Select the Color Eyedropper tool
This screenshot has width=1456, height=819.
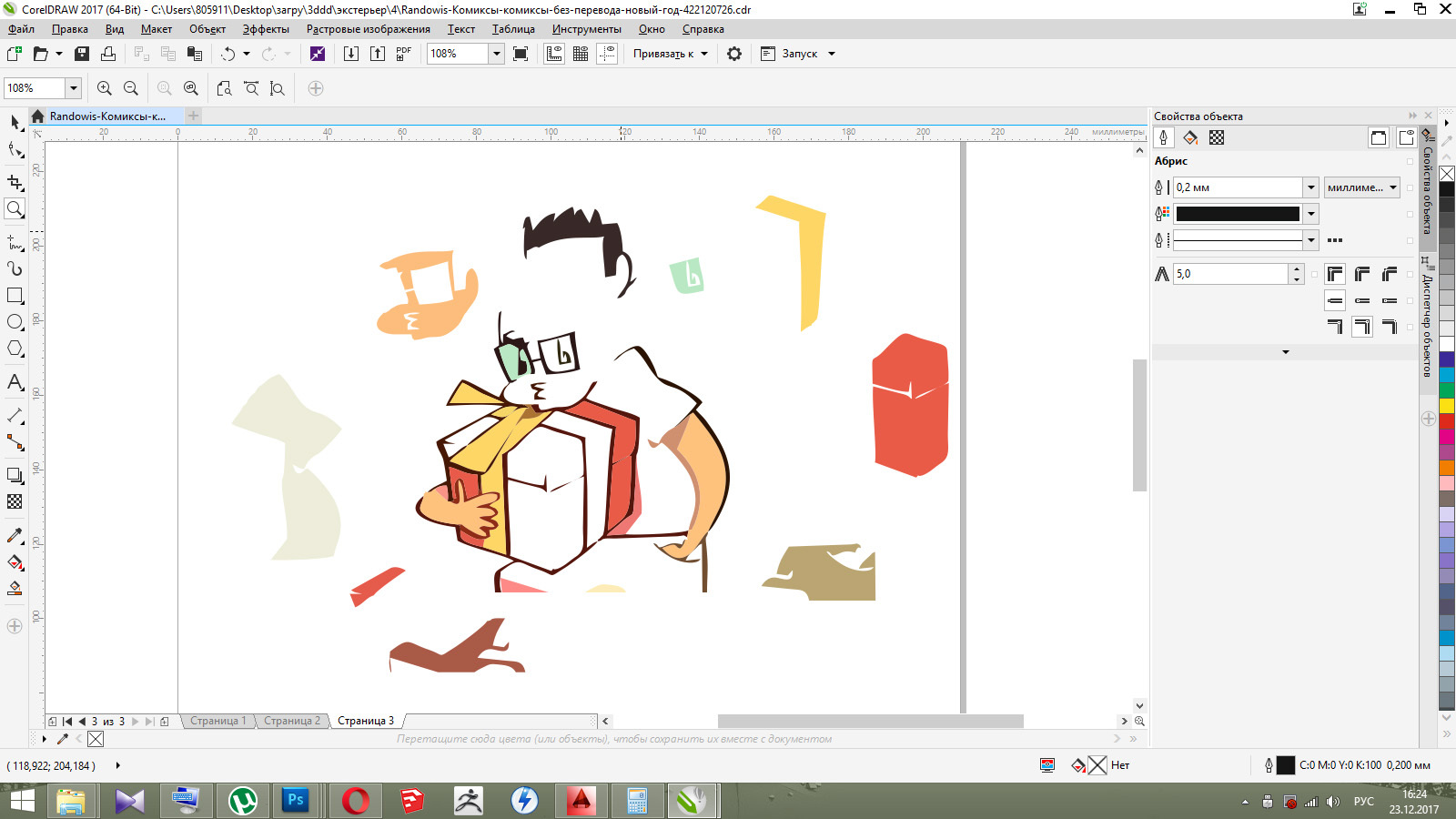15,535
